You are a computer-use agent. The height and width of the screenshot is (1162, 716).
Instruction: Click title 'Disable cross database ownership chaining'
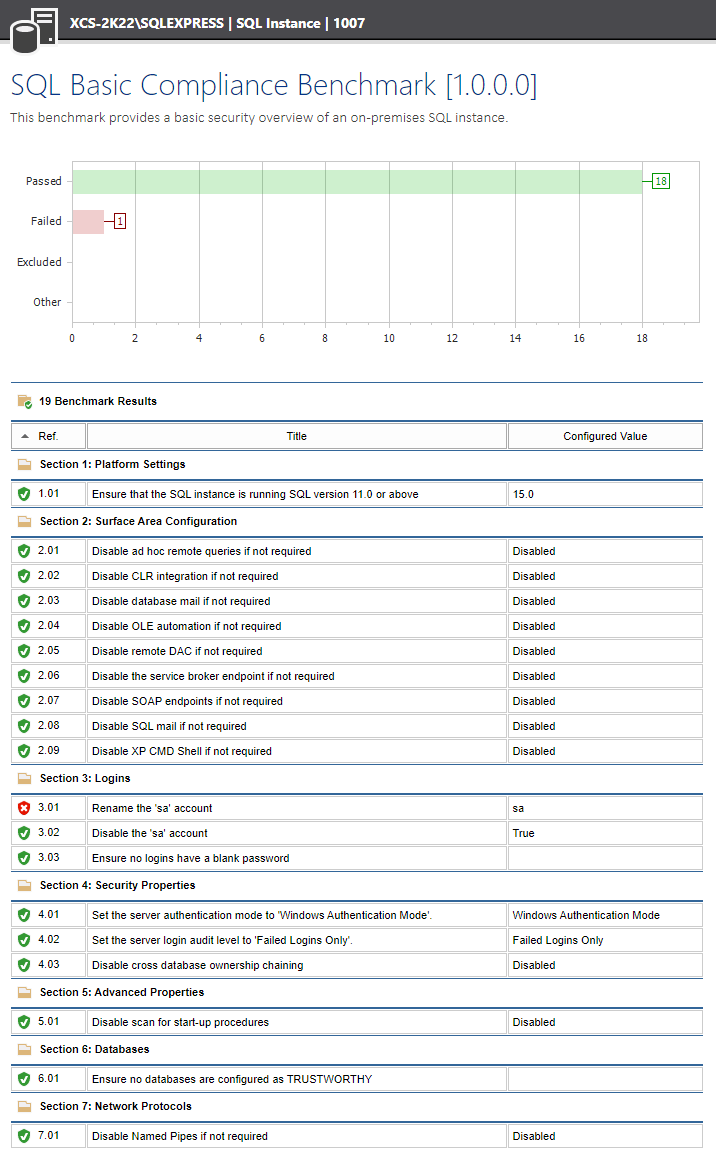[197, 965]
